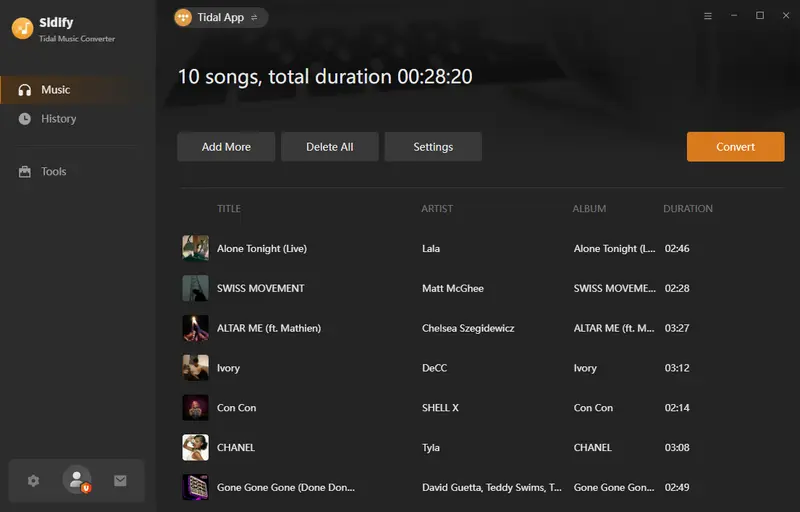Click the album cell in the Ivory row
800x512 pixels.
click(x=585, y=368)
